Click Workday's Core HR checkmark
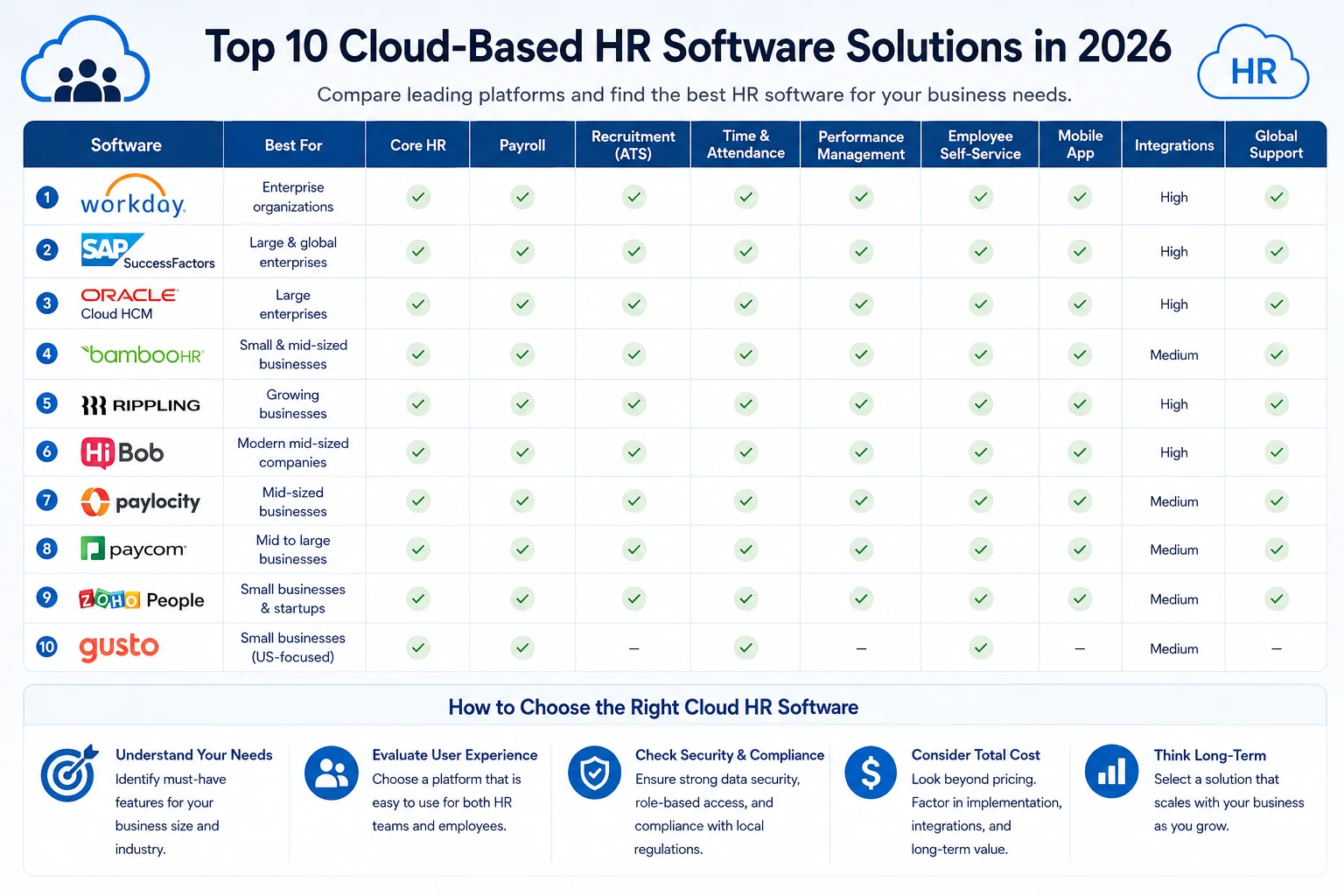 pos(418,197)
